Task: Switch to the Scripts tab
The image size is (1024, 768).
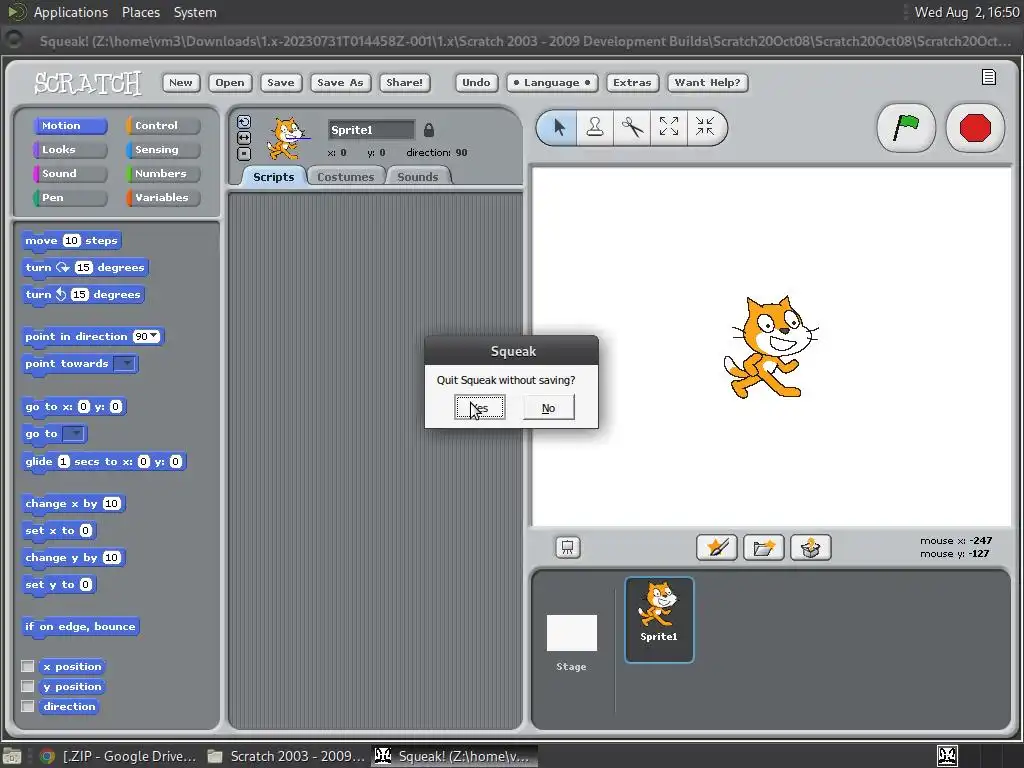Action: (x=274, y=176)
